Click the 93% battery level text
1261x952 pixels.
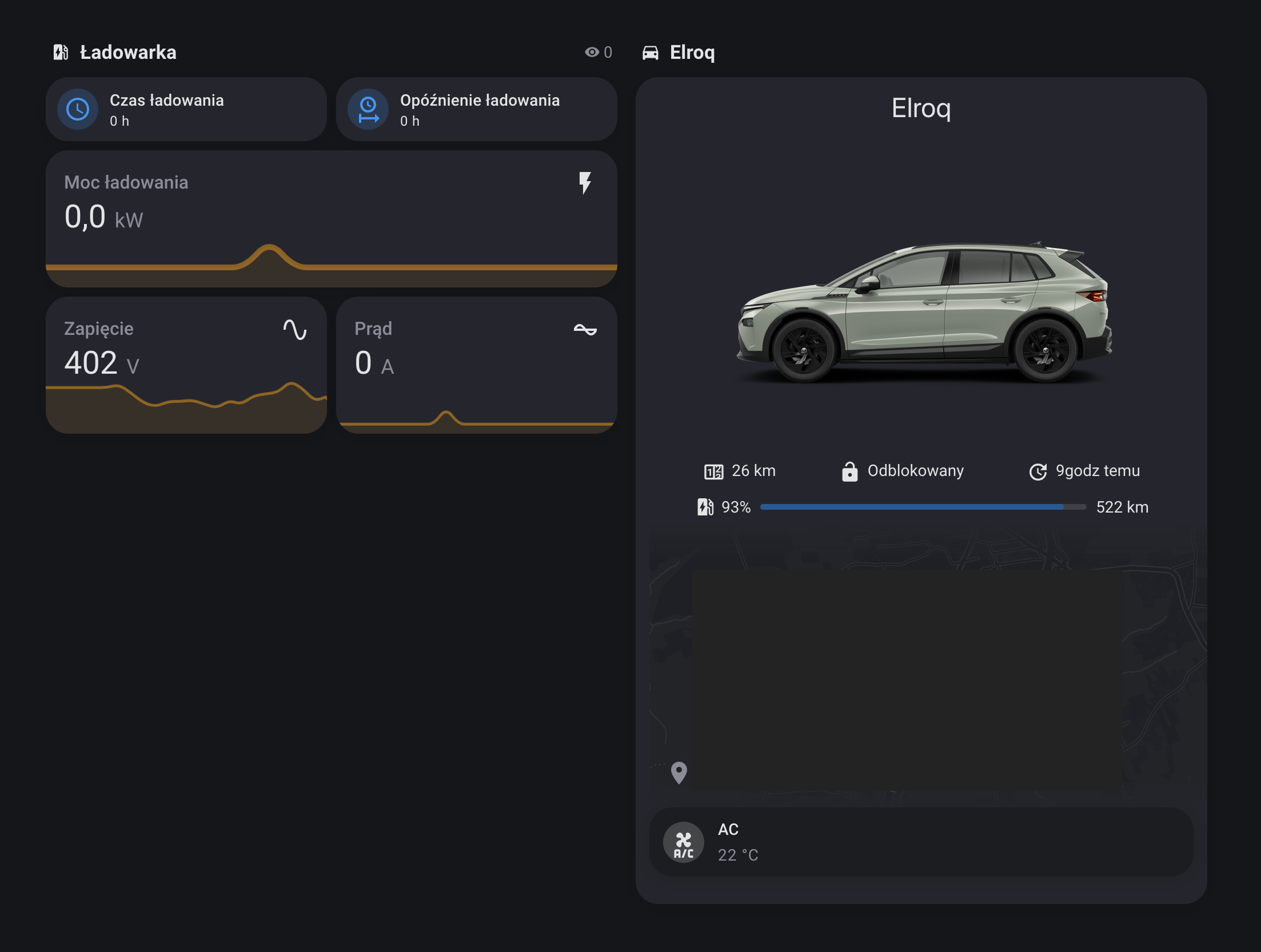736,507
